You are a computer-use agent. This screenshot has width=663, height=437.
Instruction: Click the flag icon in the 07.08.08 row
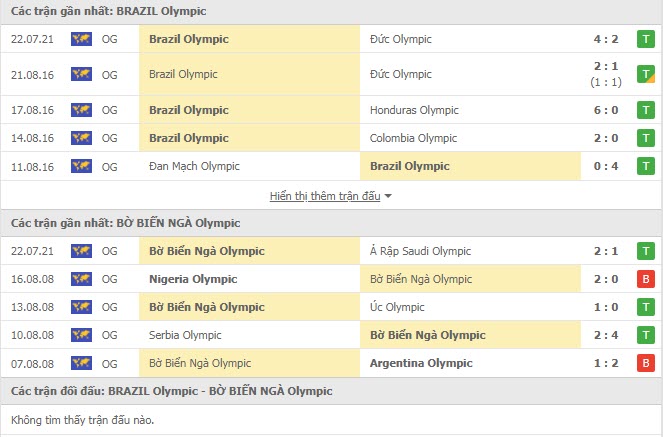(x=81, y=363)
